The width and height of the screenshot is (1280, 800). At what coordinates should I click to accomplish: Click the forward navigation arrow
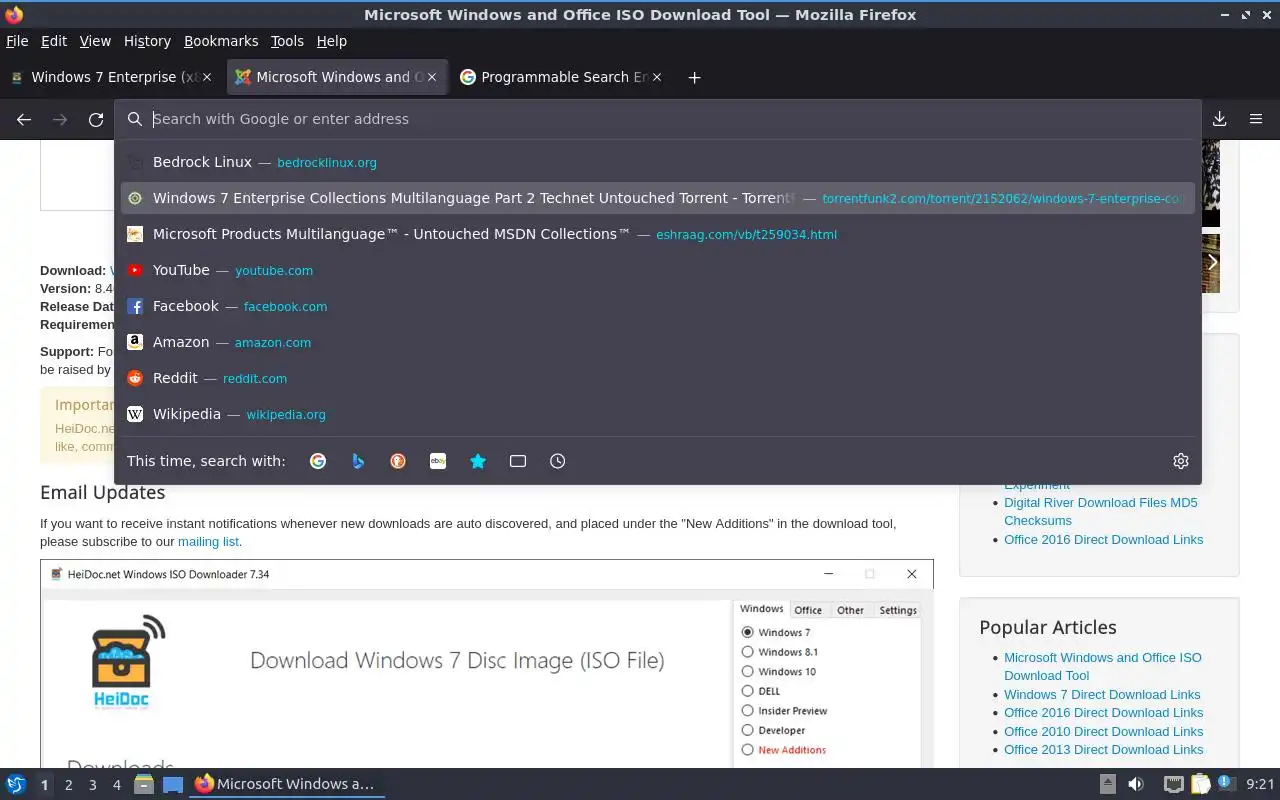(60, 119)
